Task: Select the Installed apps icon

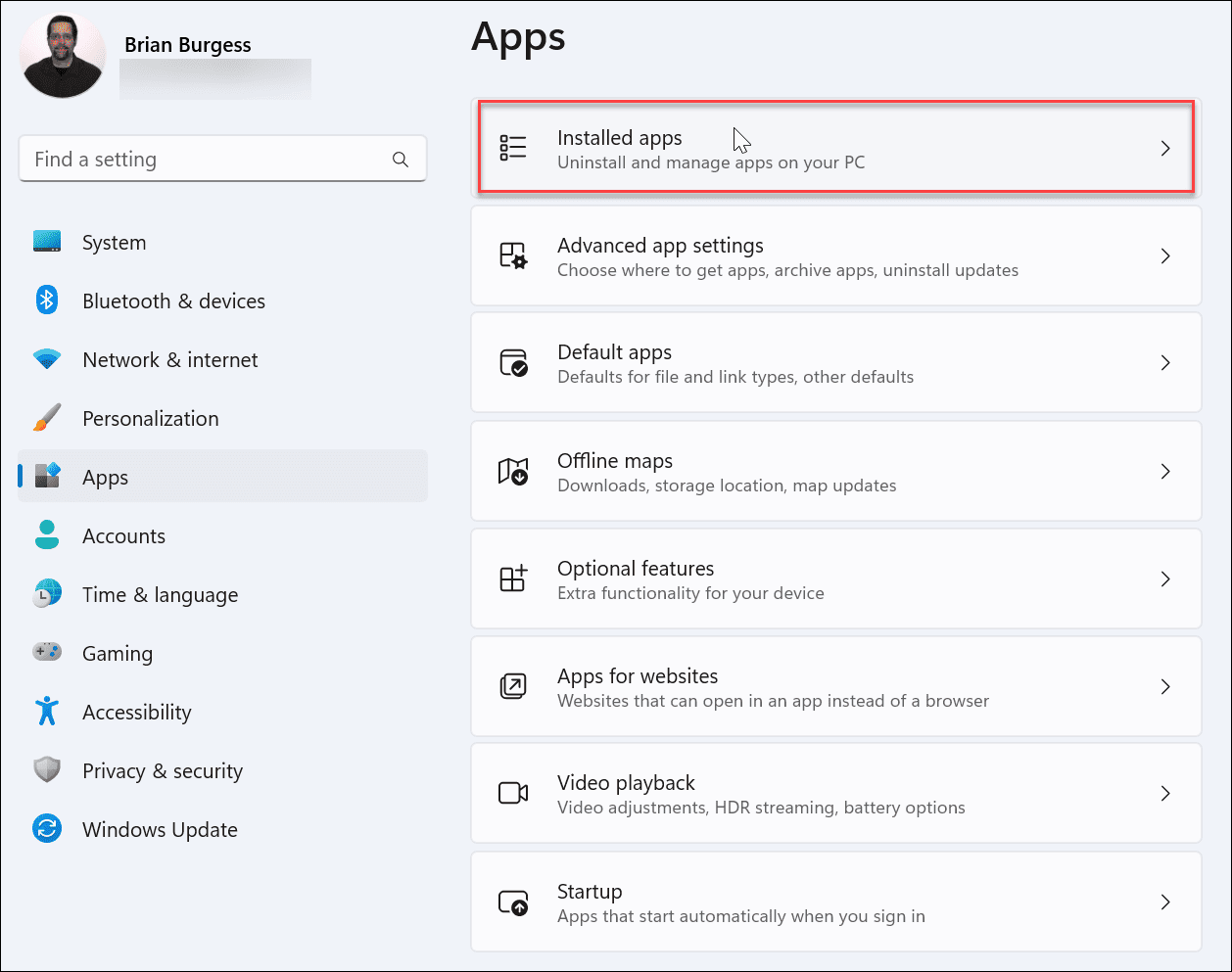Action: click(513, 147)
